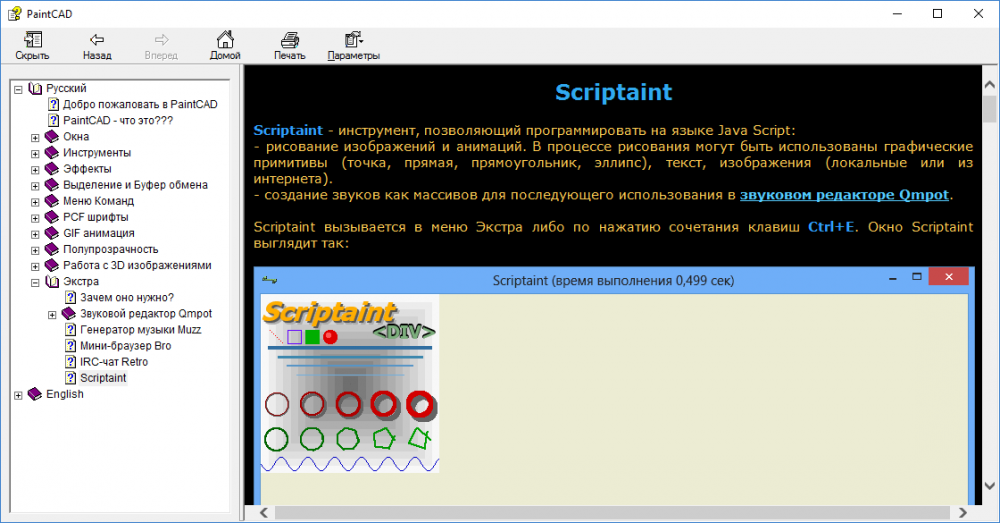This screenshot has width=1000, height=523.
Task: Select the GIF анимация book entry
Action: click(98, 233)
